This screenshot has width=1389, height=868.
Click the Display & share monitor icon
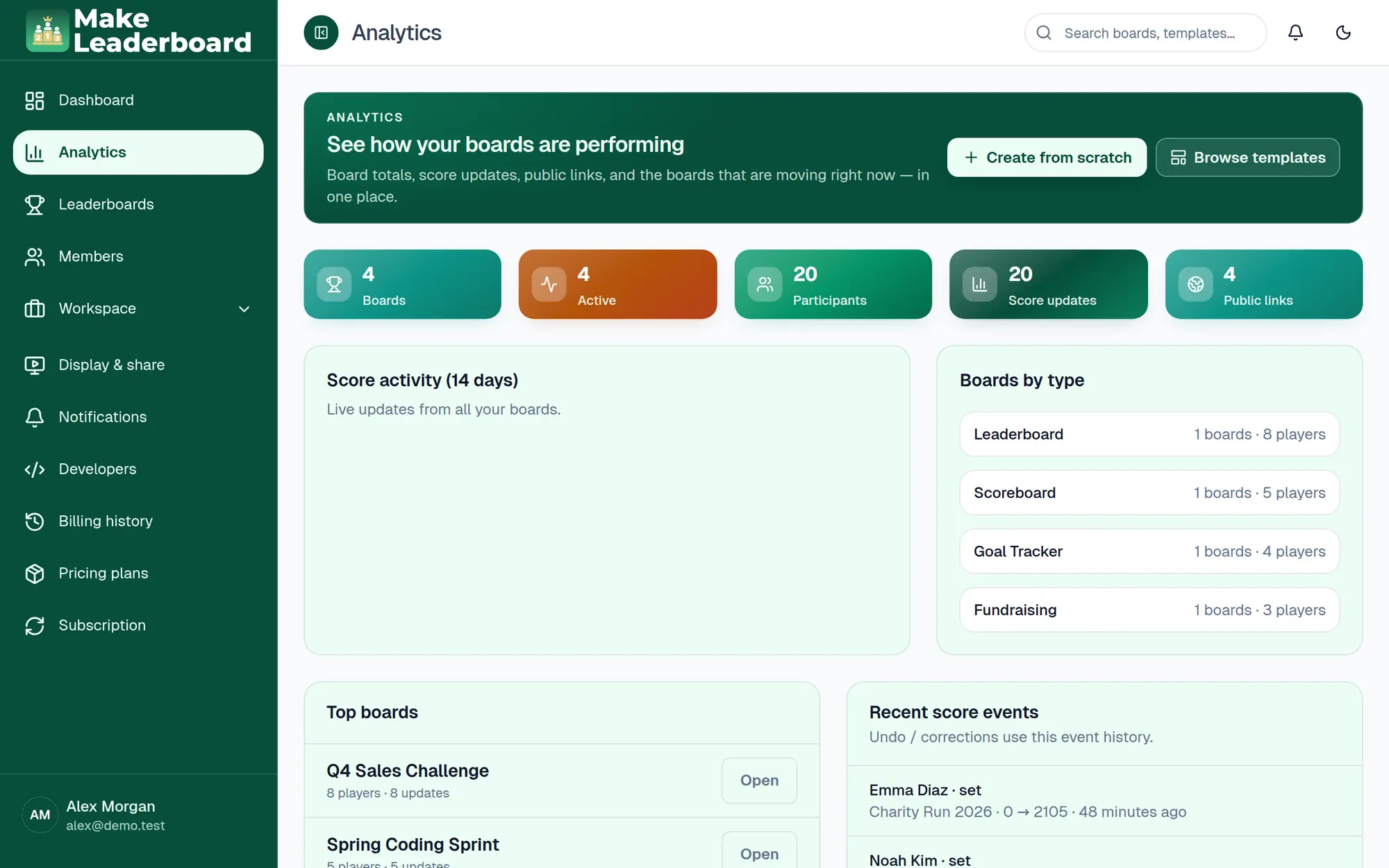click(35, 365)
